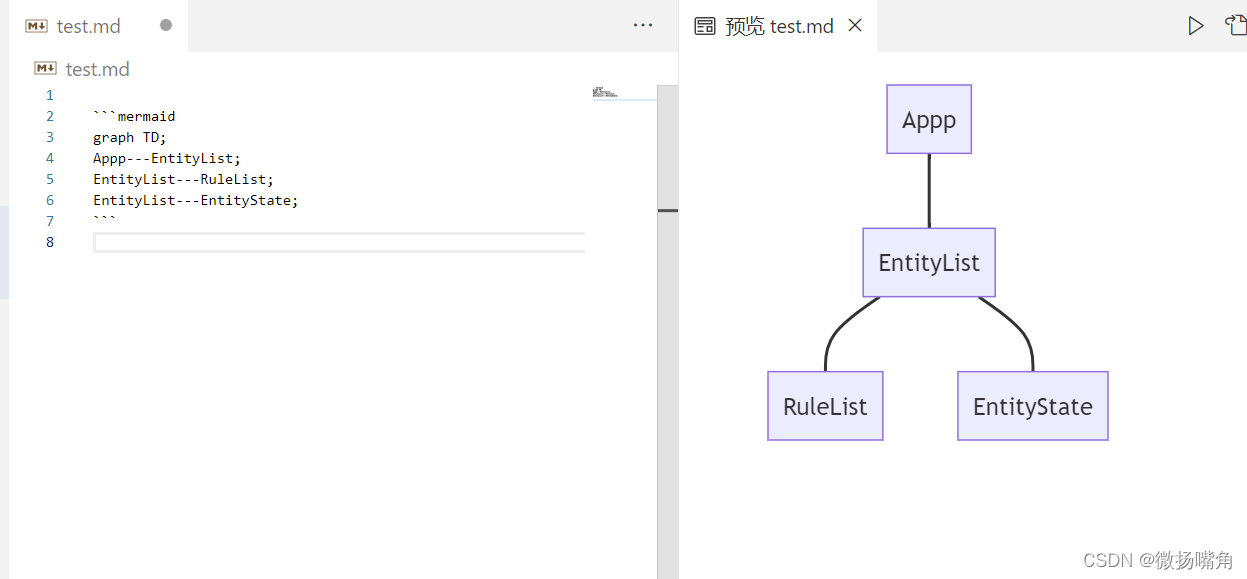Click the editor vertical scrollbar
The height and width of the screenshot is (579, 1247).
click(668, 332)
